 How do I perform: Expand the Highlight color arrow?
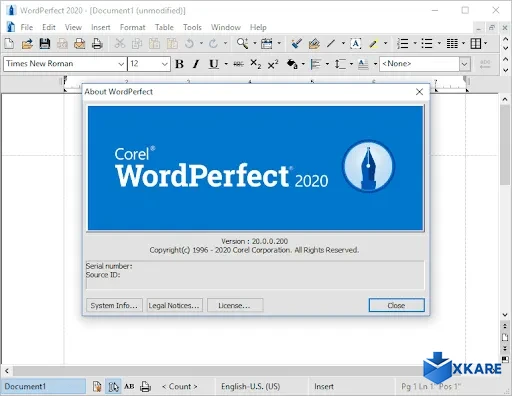pos(386,43)
